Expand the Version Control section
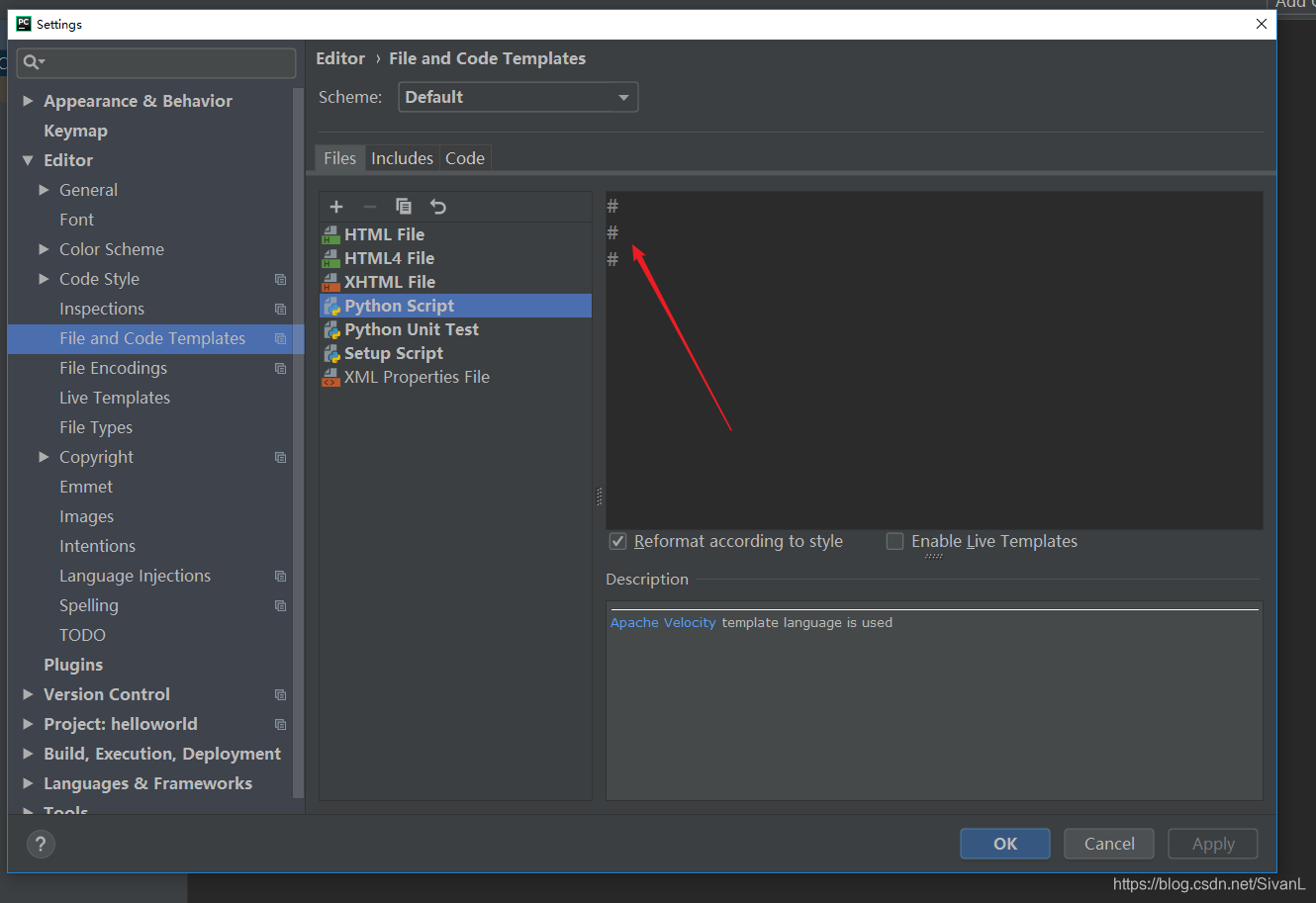1316x903 pixels. (x=28, y=694)
